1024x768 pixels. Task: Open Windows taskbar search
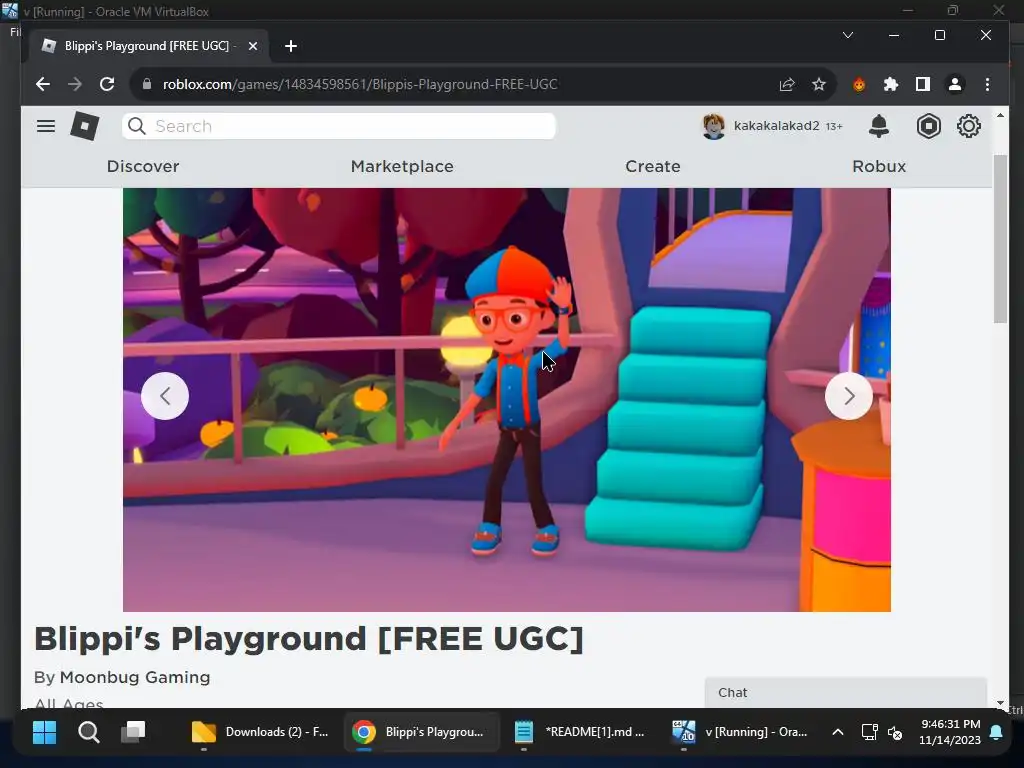point(89,732)
